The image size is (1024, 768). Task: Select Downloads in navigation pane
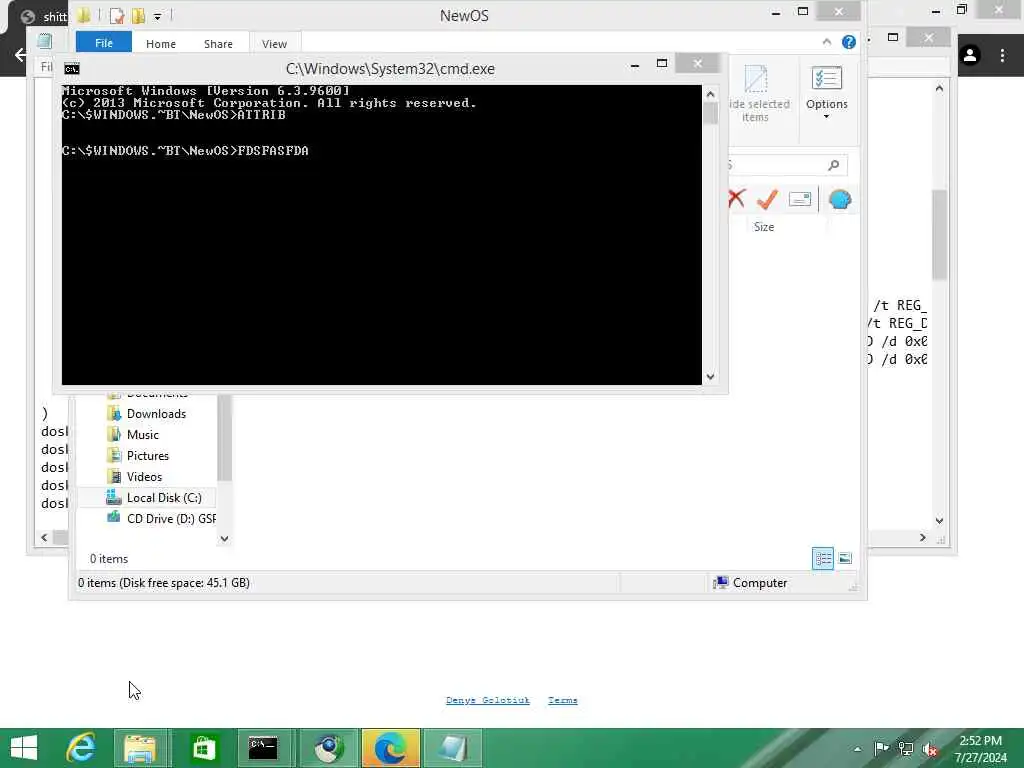pyautogui.click(x=156, y=413)
